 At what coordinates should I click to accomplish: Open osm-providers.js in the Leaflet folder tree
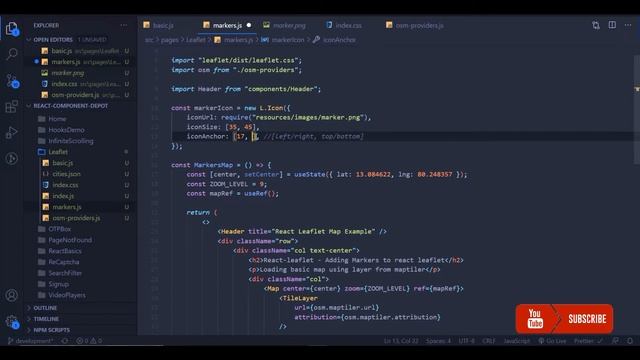[76, 218]
